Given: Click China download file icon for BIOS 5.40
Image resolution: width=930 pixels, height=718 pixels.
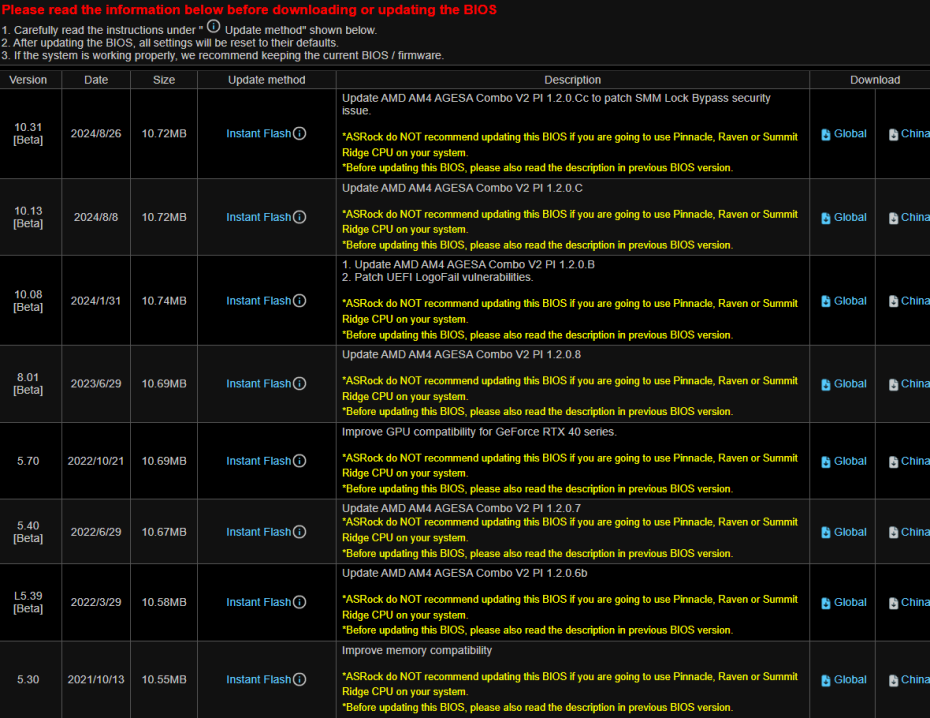Looking at the screenshot, I should click(x=893, y=532).
